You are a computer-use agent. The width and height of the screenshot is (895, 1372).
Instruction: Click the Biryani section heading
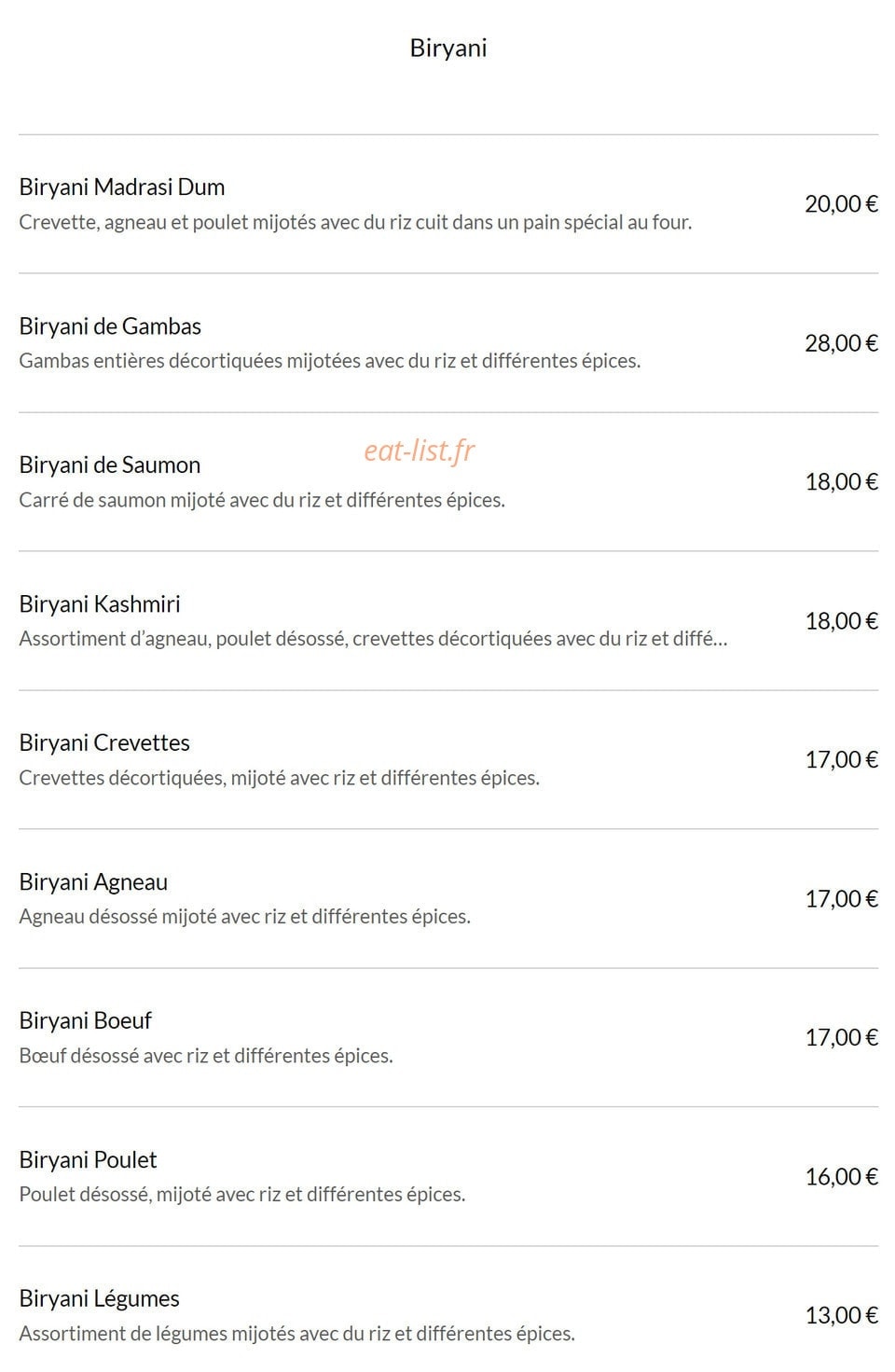(447, 49)
